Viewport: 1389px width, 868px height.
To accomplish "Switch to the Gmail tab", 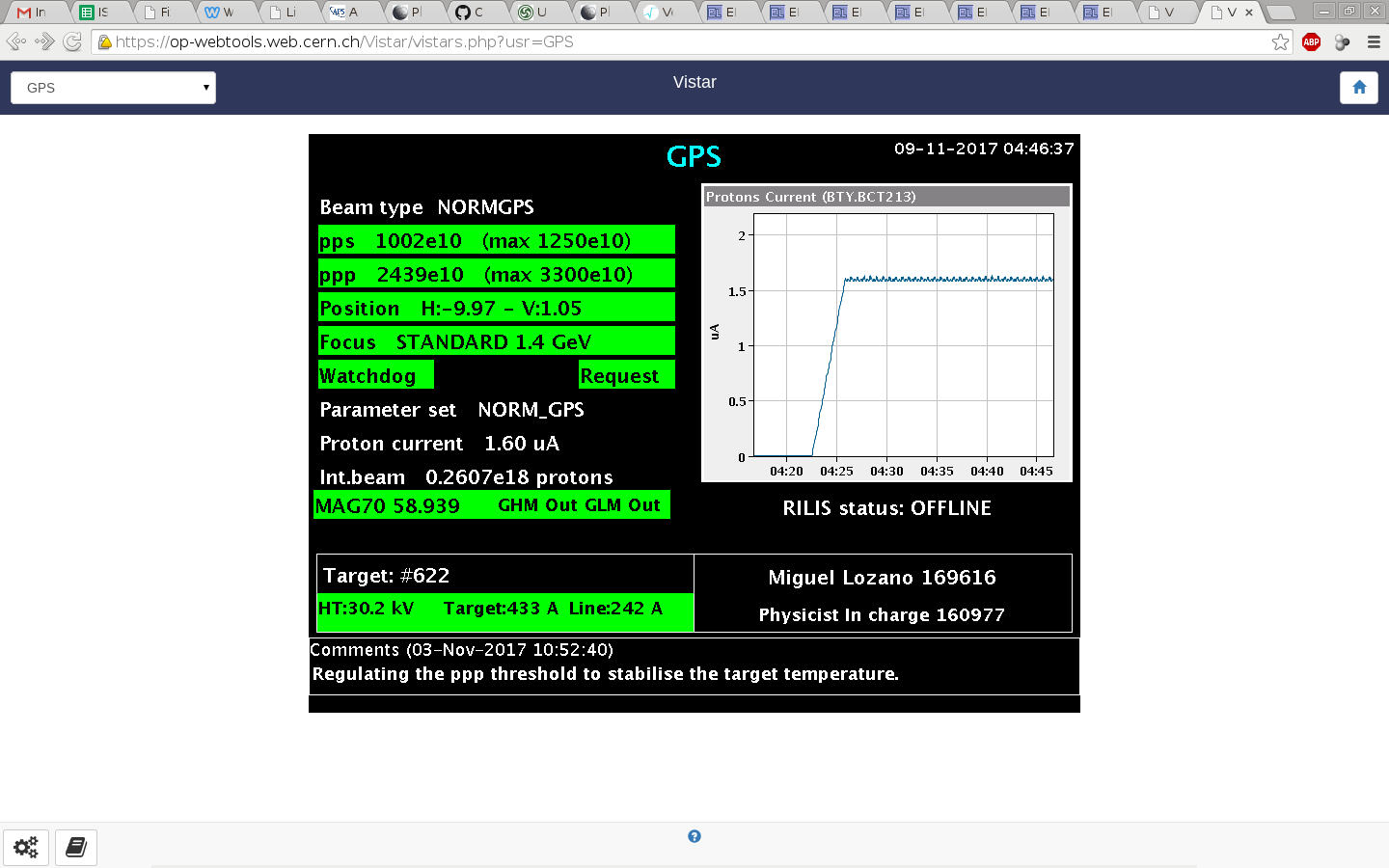I will click(x=34, y=13).
